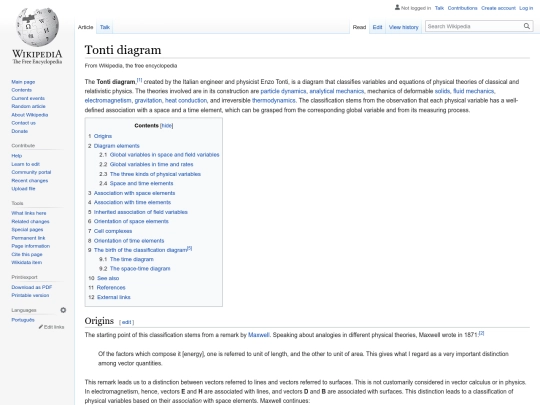Screen dimensions: 540x405
Task: Click the Not logged in user icon
Action: click(x=397, y=8)
